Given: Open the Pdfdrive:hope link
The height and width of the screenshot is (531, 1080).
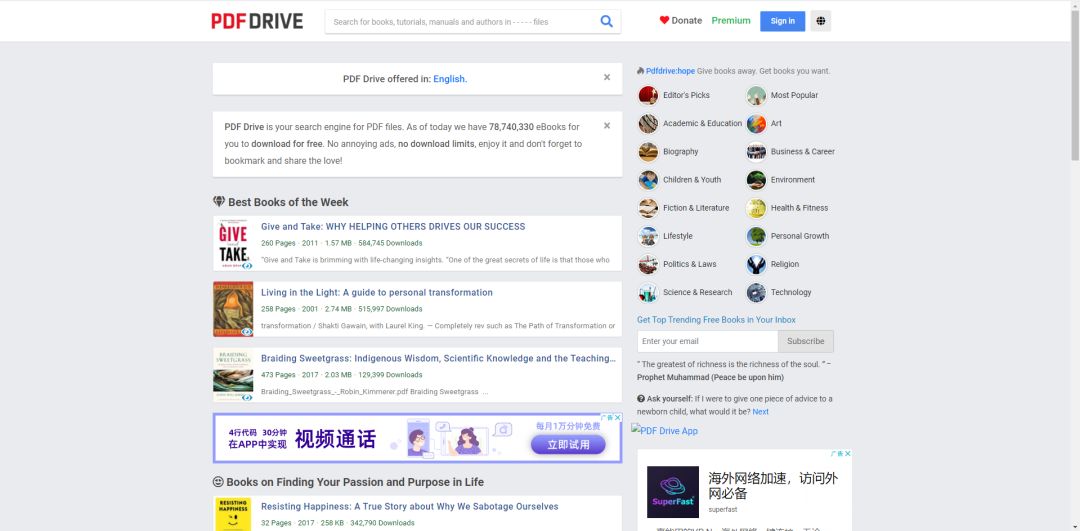Looking at the screenshot, I should (x=670, y=71).
